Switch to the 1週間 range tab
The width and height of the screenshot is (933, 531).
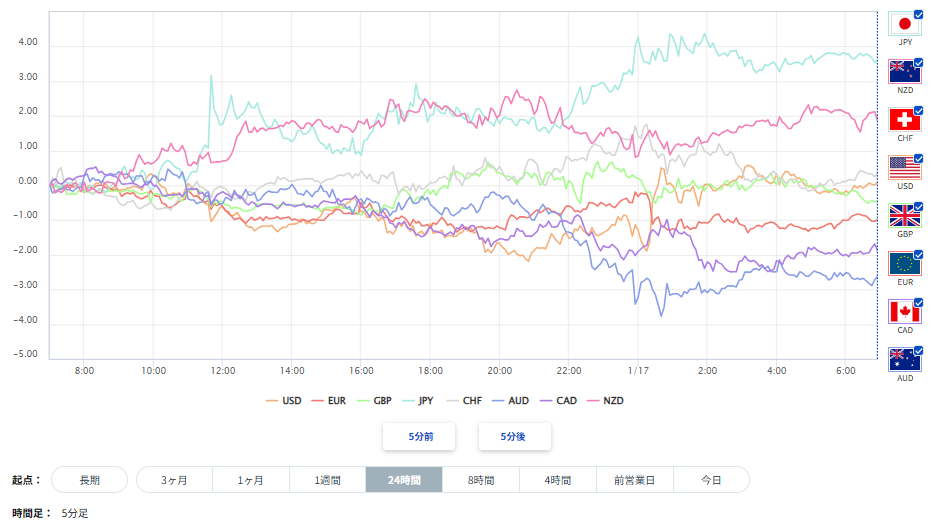328,480
